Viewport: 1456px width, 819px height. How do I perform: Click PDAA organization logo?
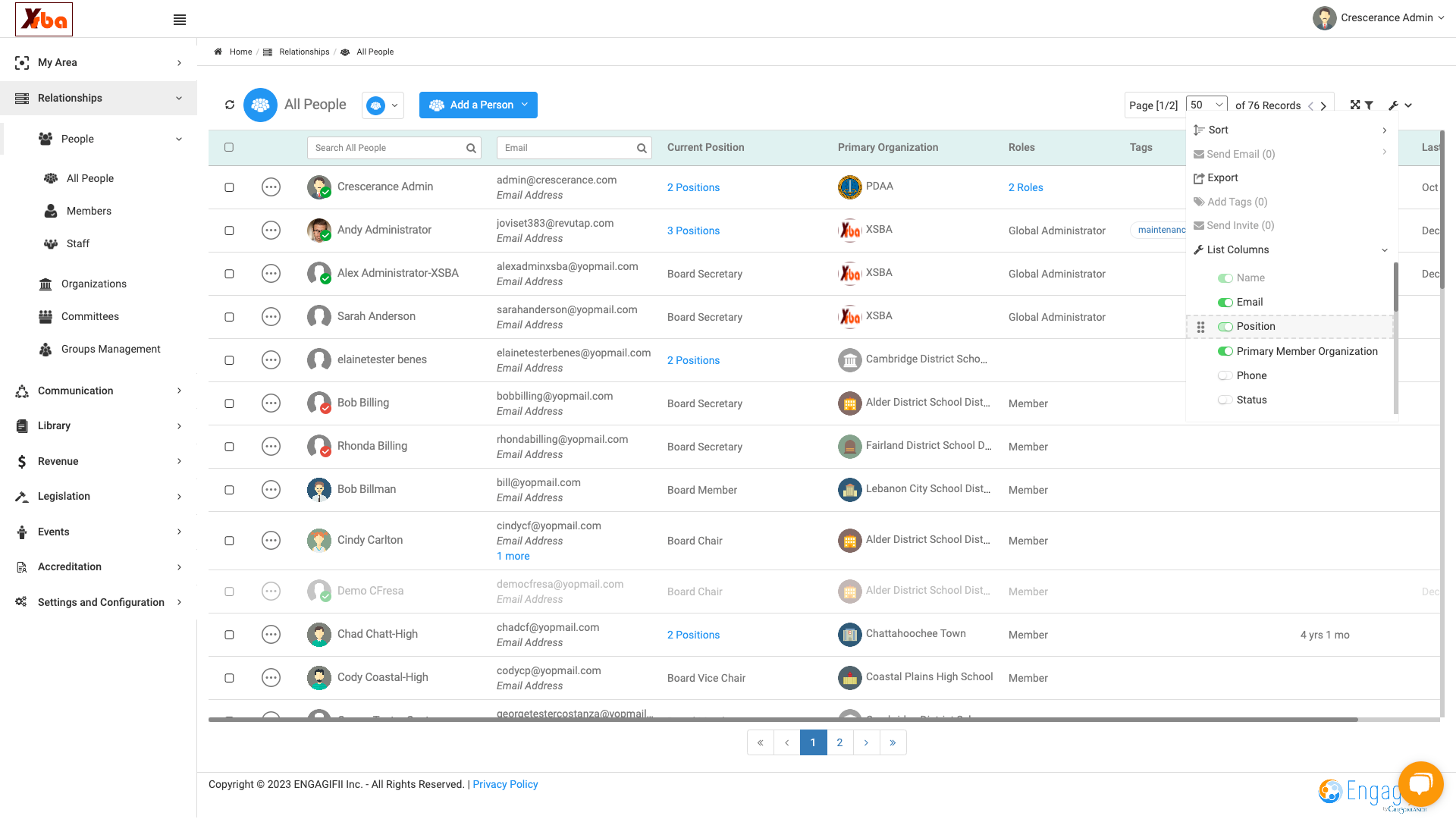[x=849, y=187]
